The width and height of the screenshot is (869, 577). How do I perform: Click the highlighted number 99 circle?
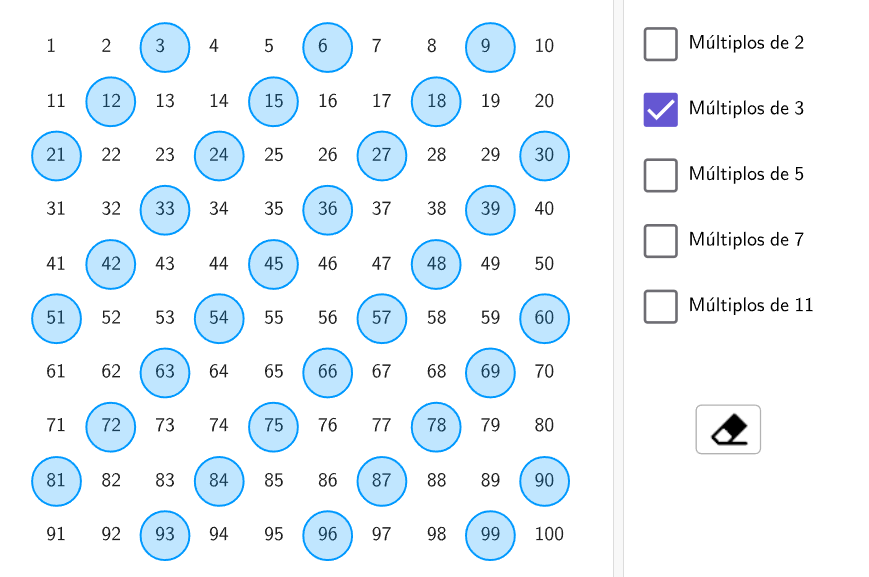click(x=490, y=535)
